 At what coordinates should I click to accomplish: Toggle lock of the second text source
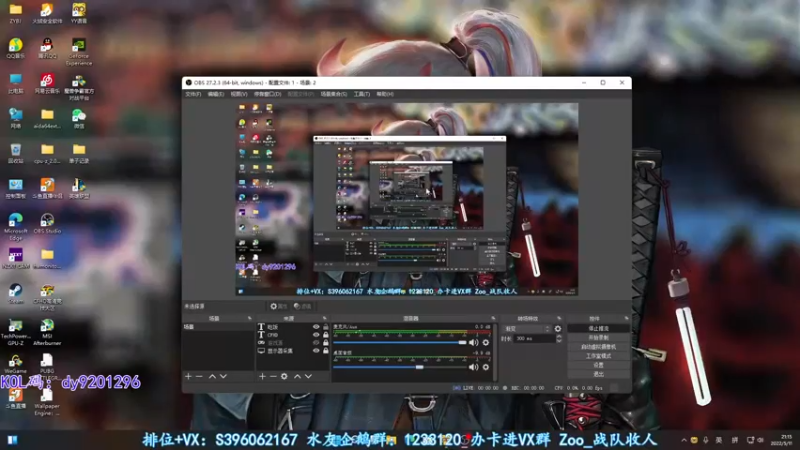326,335
